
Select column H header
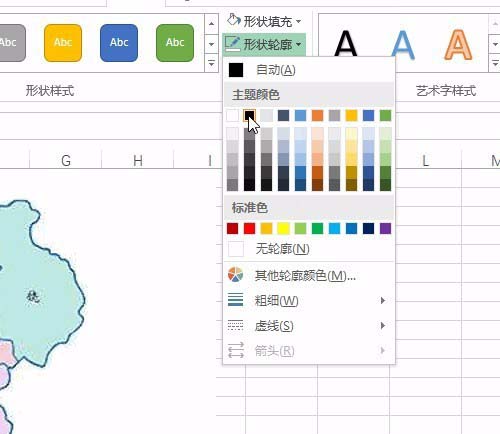click(138, 160)
